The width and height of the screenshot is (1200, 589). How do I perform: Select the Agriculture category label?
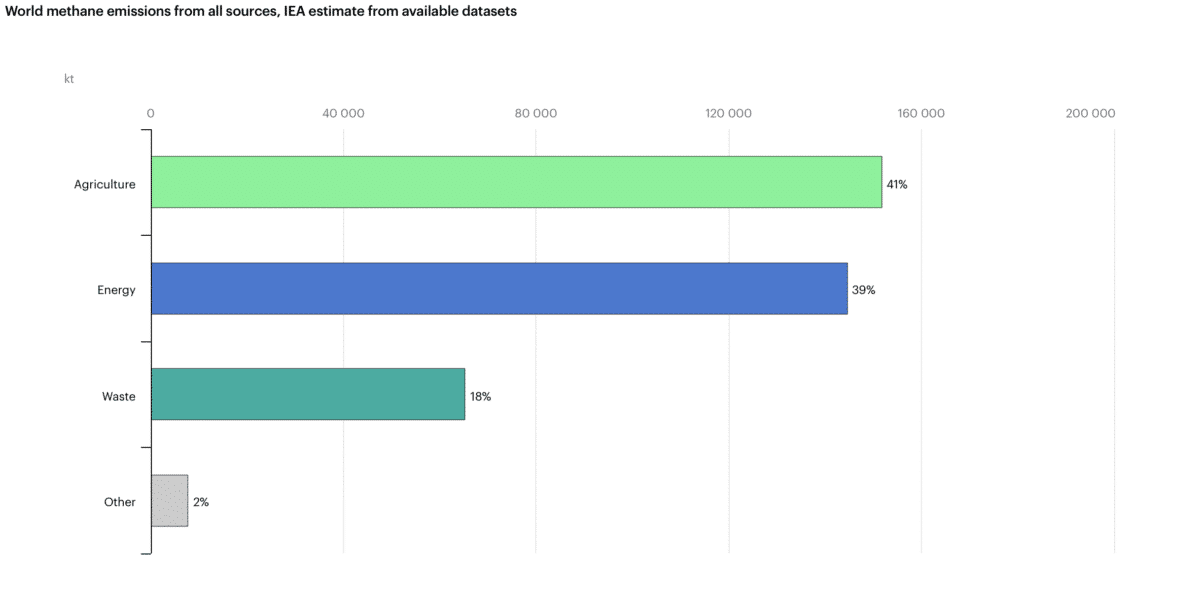point(104,184)
